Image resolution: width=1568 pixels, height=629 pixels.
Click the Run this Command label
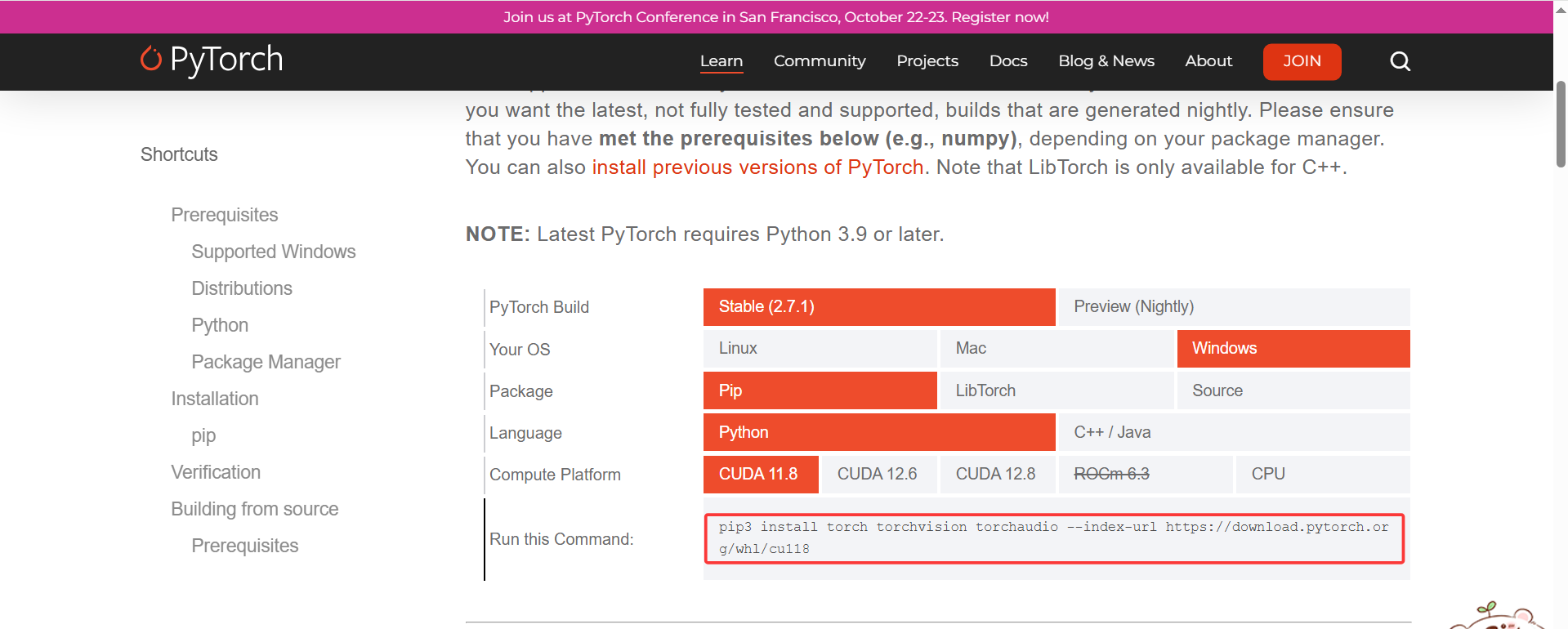(561, 539)
